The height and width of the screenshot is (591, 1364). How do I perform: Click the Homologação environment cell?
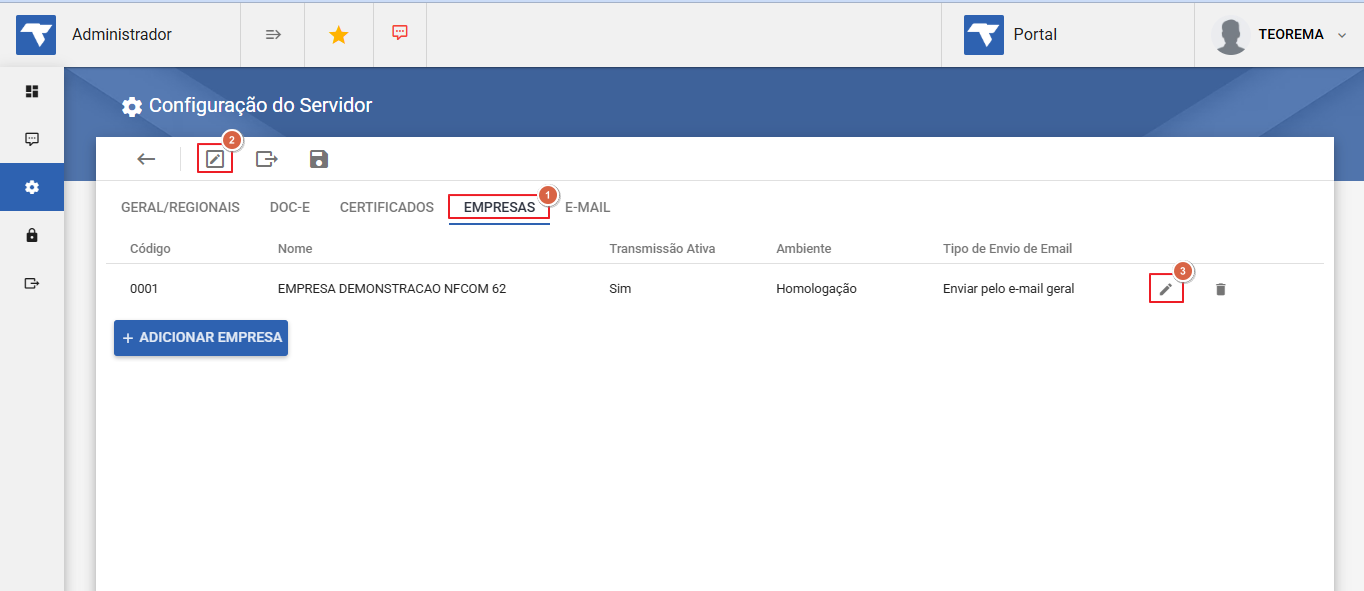click(x=816, y=289)
